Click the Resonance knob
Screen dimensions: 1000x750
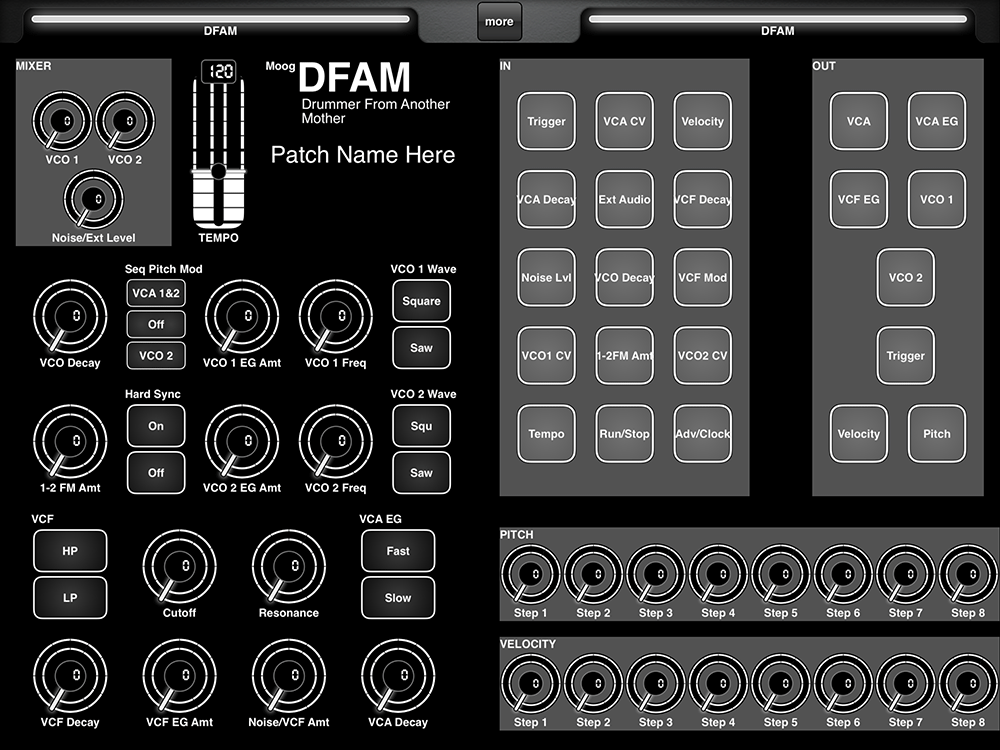288,568
